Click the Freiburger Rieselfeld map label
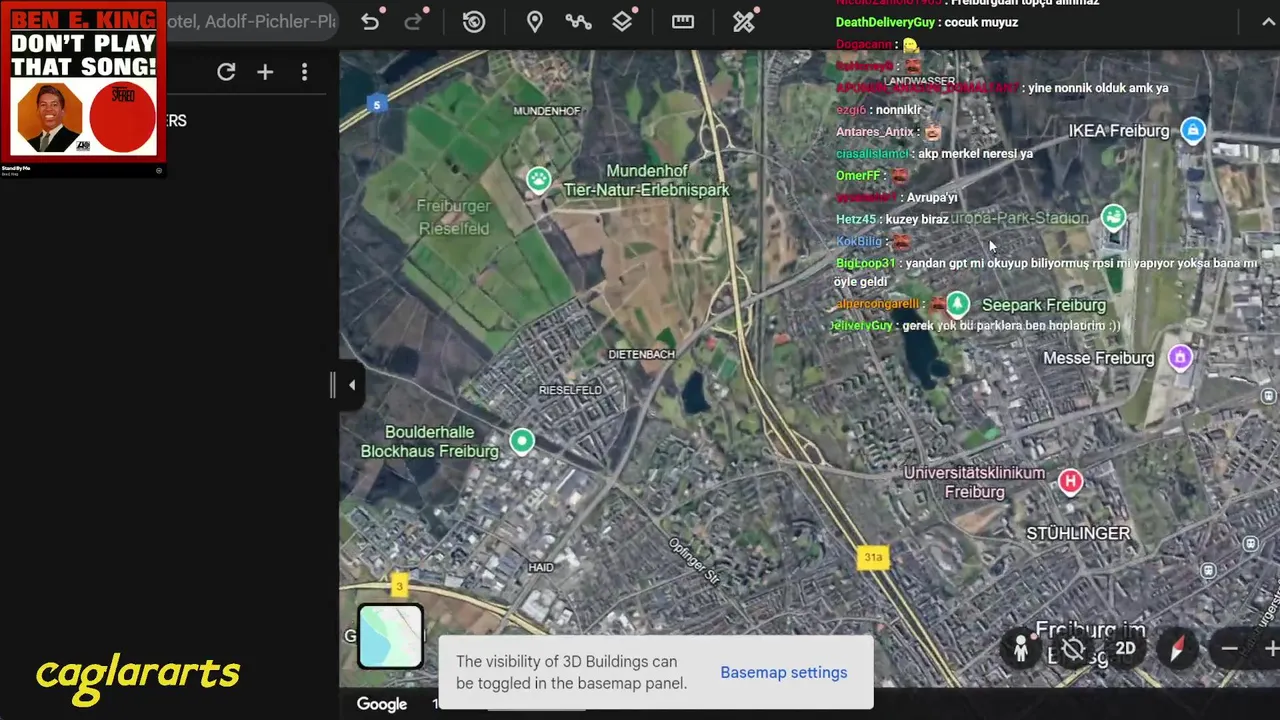Image resolution: width=1280 pixels, height=720 pixels. point(453,217)
